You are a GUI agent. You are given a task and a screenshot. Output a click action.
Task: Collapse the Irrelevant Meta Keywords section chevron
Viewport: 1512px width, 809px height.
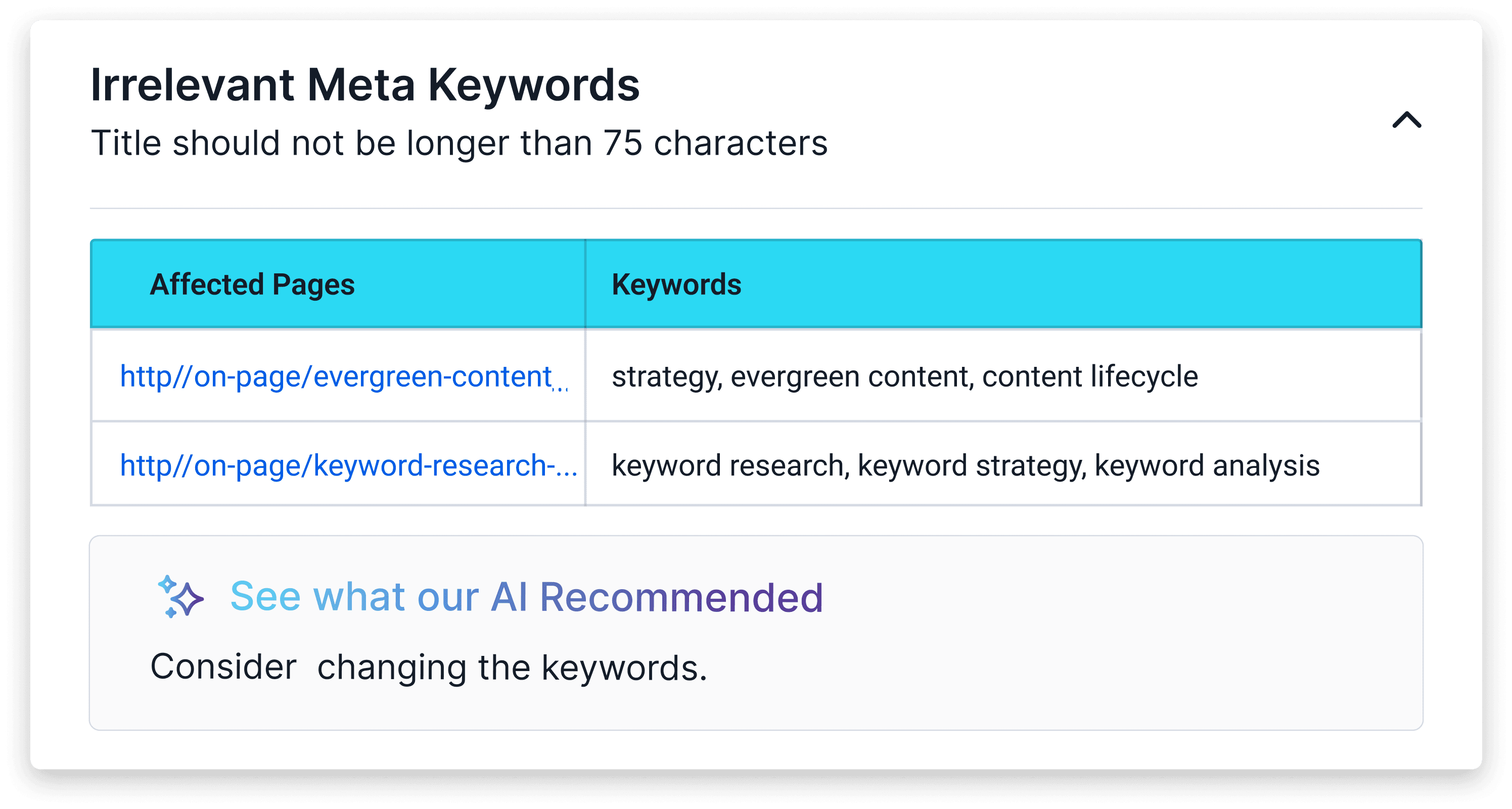point(1406,120)
